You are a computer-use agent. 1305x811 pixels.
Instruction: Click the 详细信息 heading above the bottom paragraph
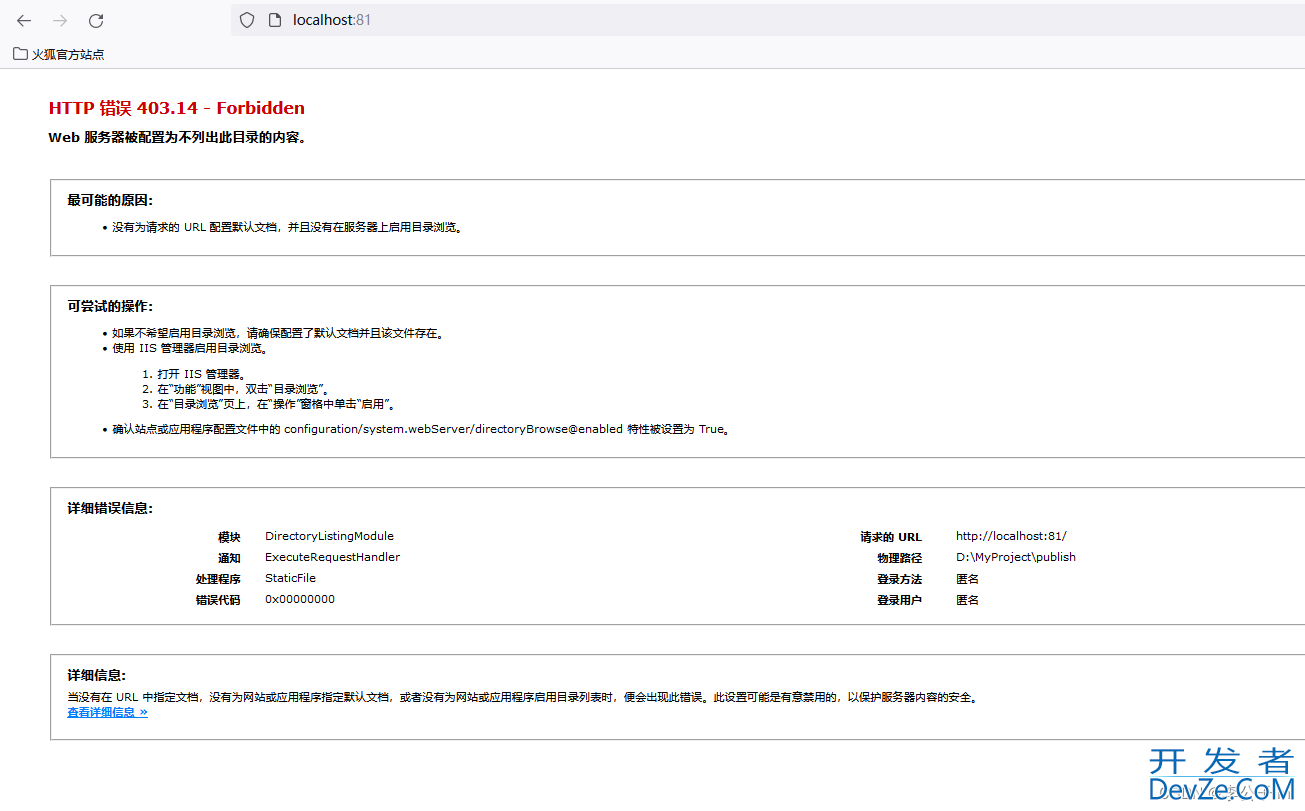[97, 676]
